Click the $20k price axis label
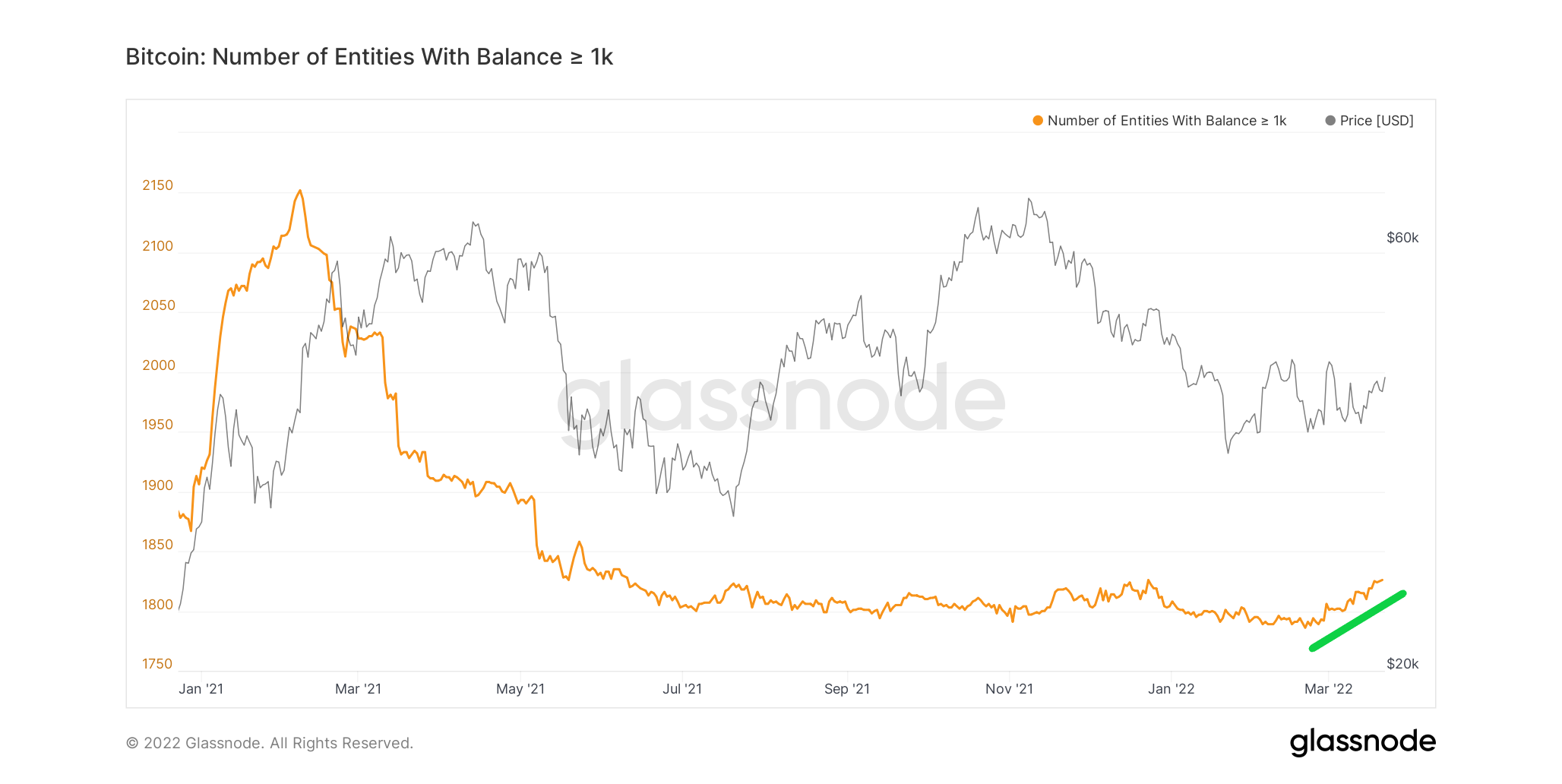Viewport: 1562px width, 784px height. (1402, 664)
